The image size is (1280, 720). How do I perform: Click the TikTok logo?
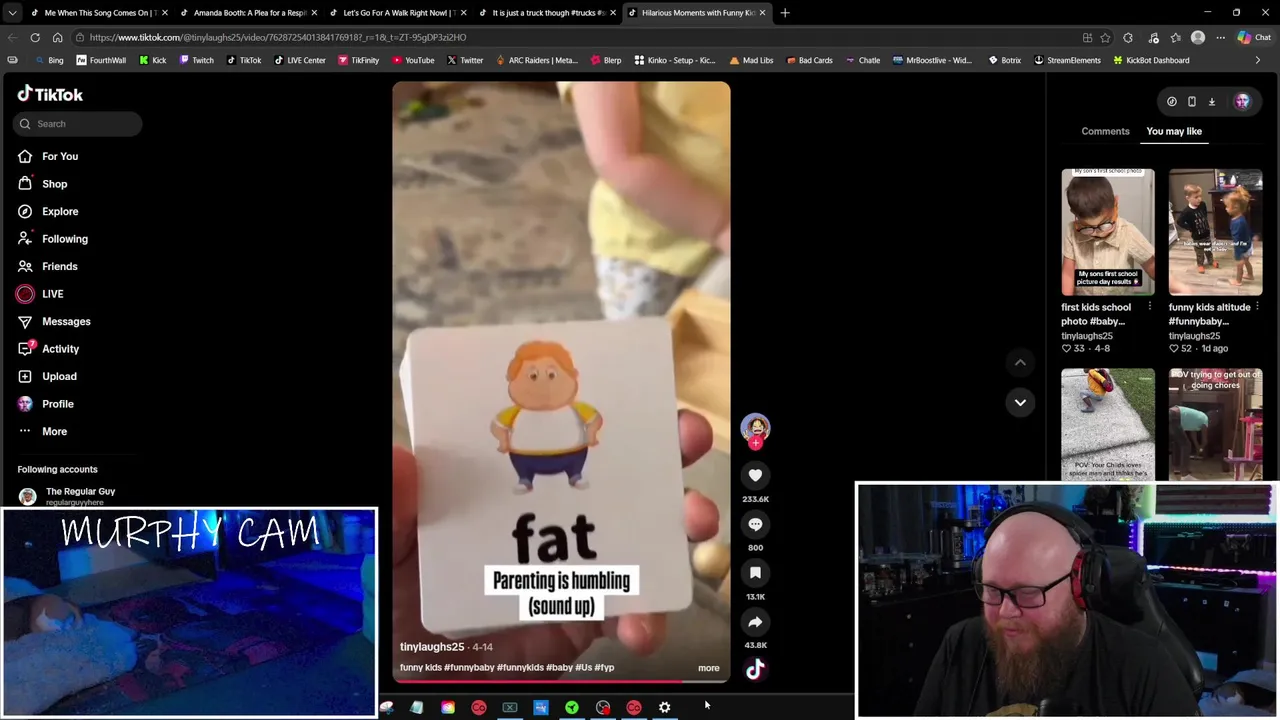[x=50, y=94]
